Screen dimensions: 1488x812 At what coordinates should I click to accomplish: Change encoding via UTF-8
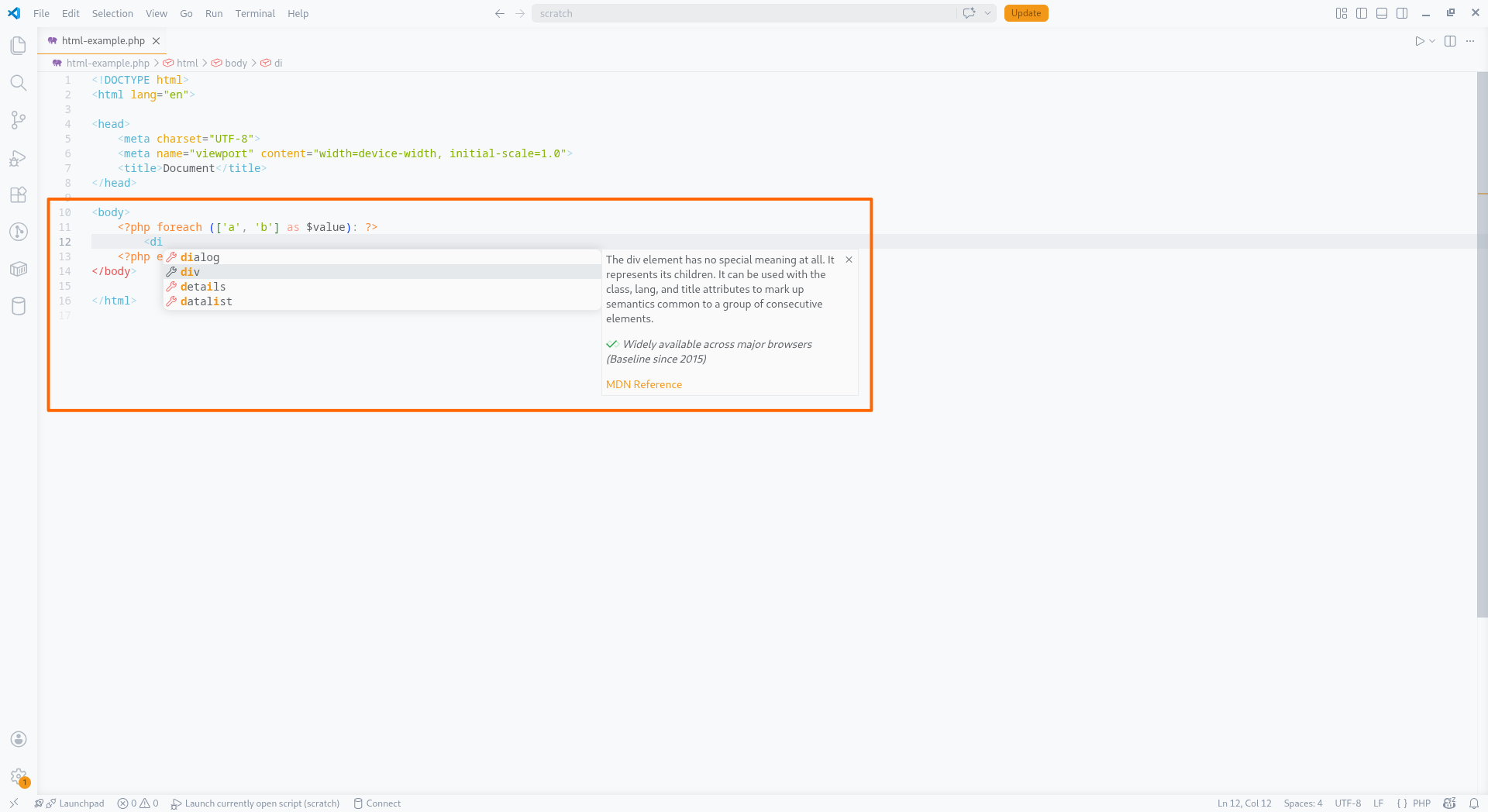coord(1348,803)
